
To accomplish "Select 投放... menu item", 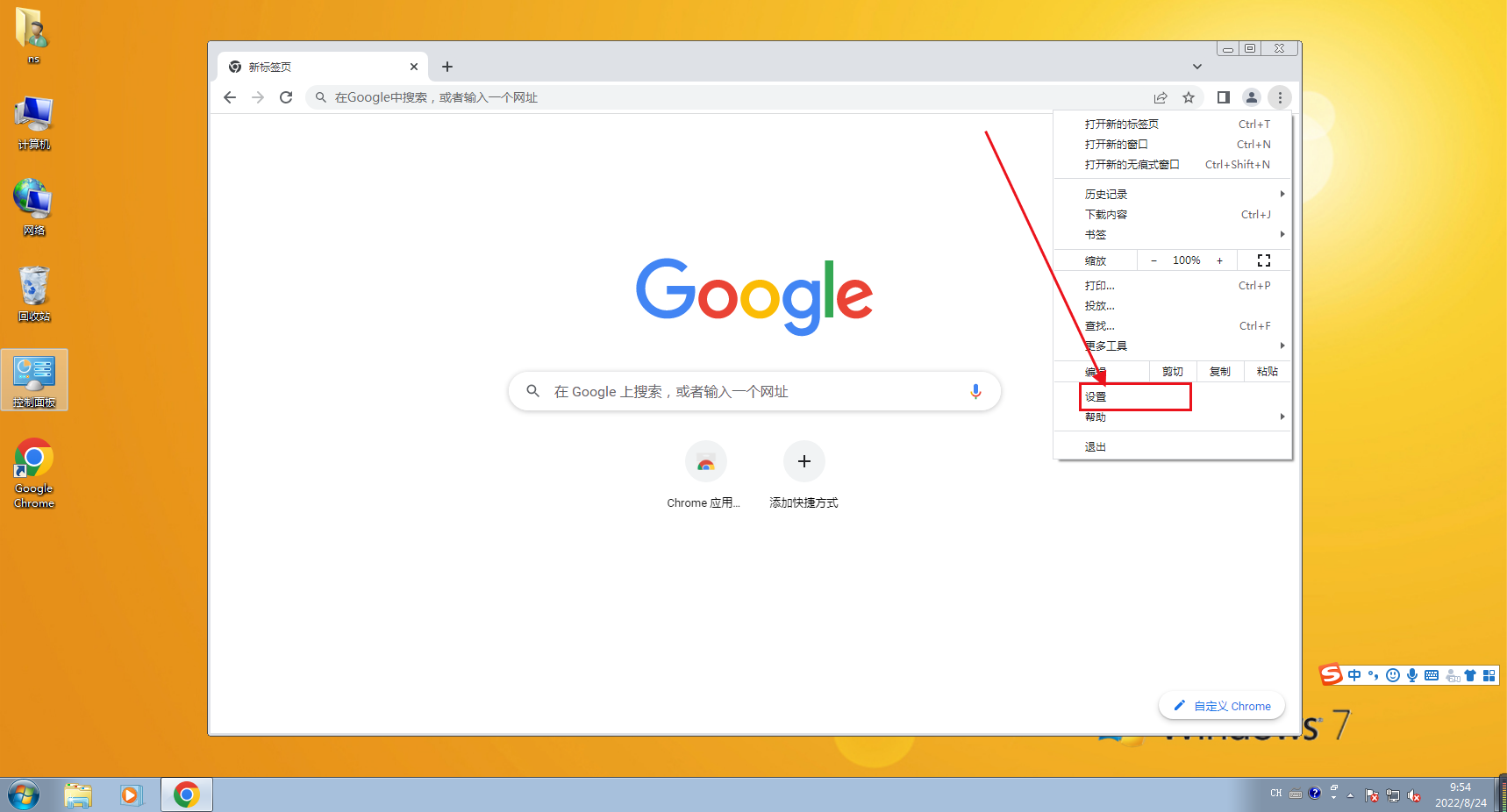I will click(x=1173, y=306).
